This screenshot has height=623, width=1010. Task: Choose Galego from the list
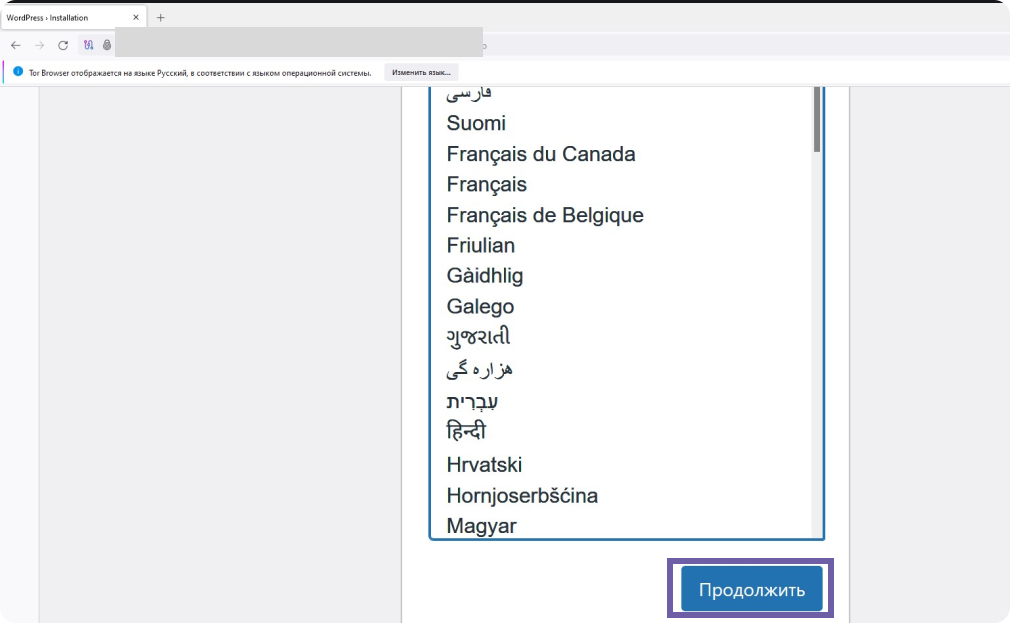click(480, 307)
